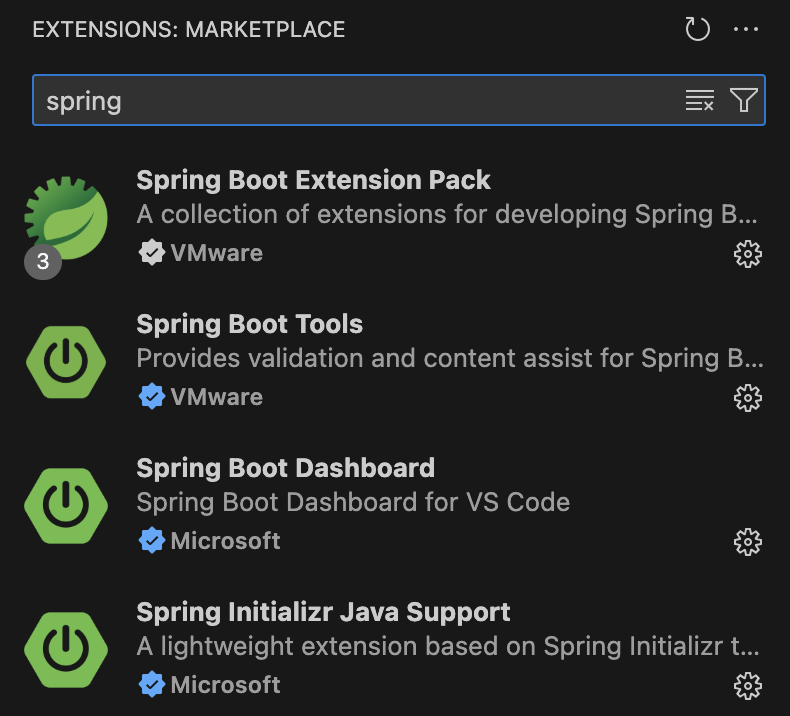The width and height of the screenshot is (790, 716).
Task: Click the verified badge next to Spring Boot Extension Pack's VMware
Action: 152,252
